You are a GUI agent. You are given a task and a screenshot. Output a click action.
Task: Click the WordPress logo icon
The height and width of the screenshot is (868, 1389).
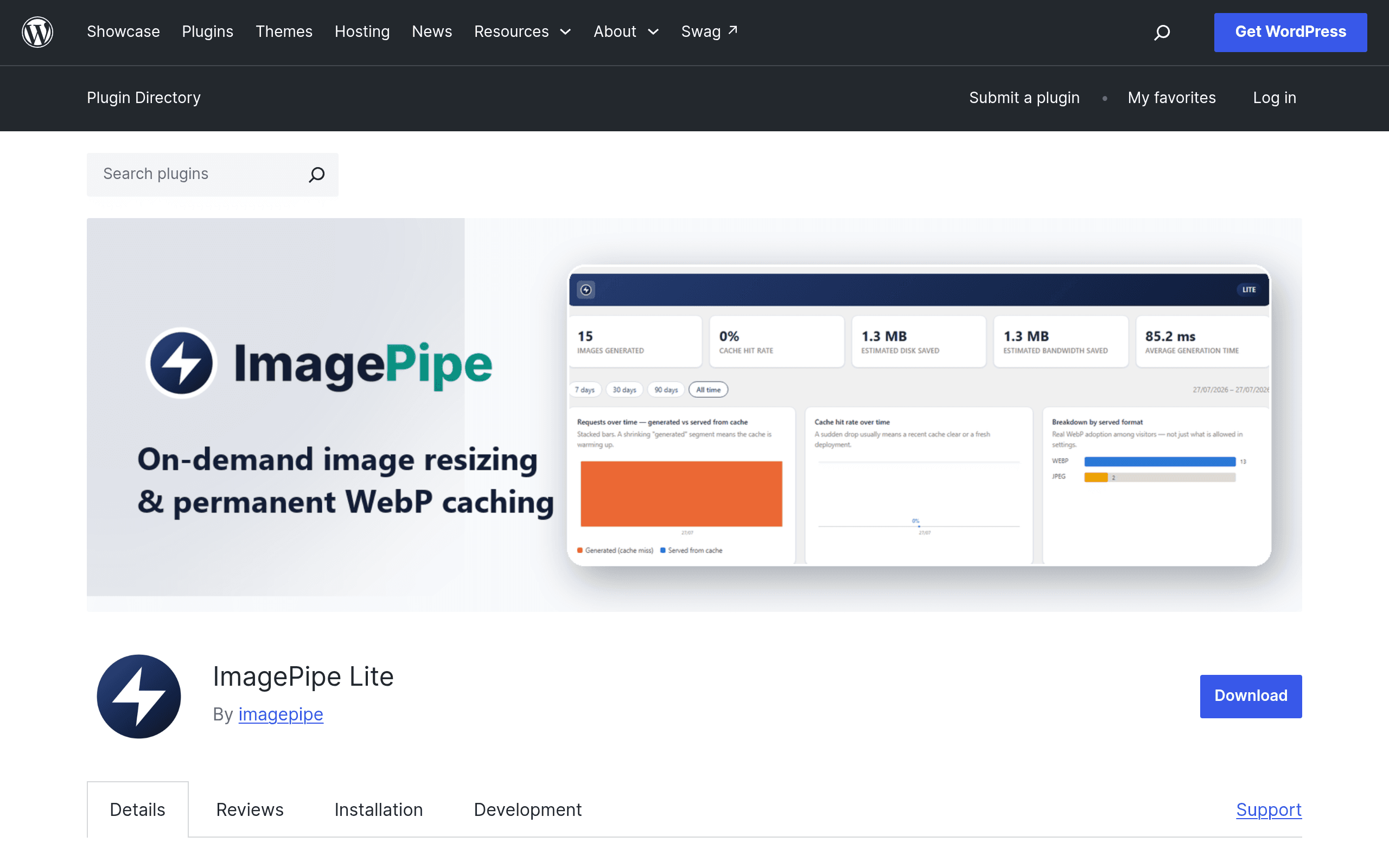[x=37, y=32]
